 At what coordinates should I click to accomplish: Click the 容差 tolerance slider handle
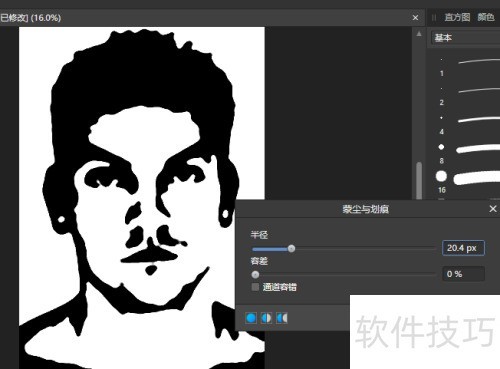(x=255, y=275)
